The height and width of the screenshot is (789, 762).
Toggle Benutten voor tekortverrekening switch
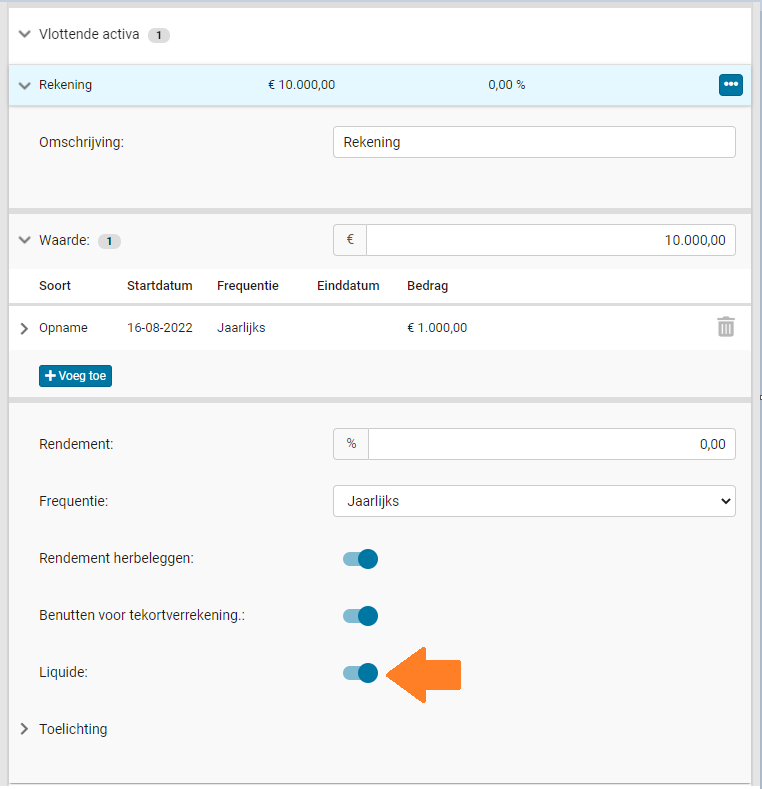[x=360, y=615]
